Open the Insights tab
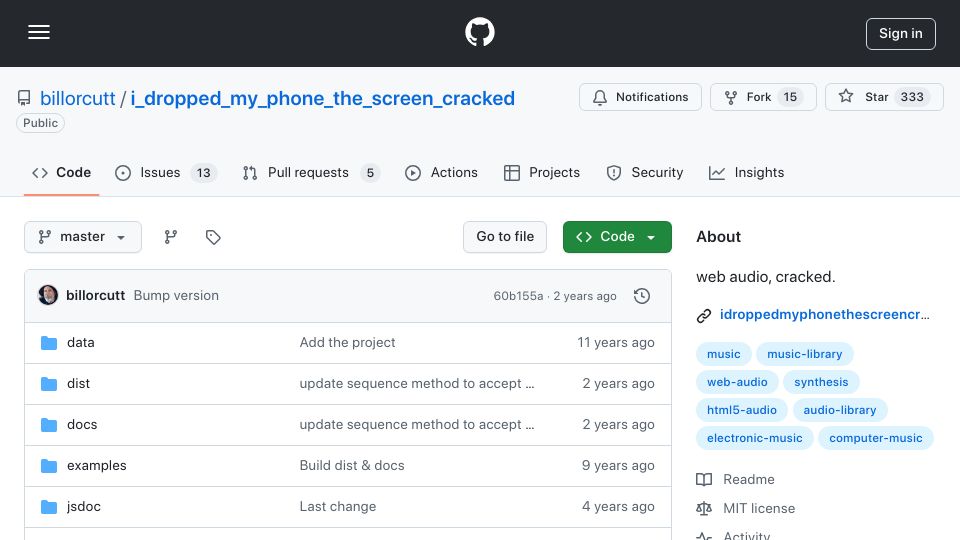The height and width of the screenshot is (540, 960). [746, 173]
